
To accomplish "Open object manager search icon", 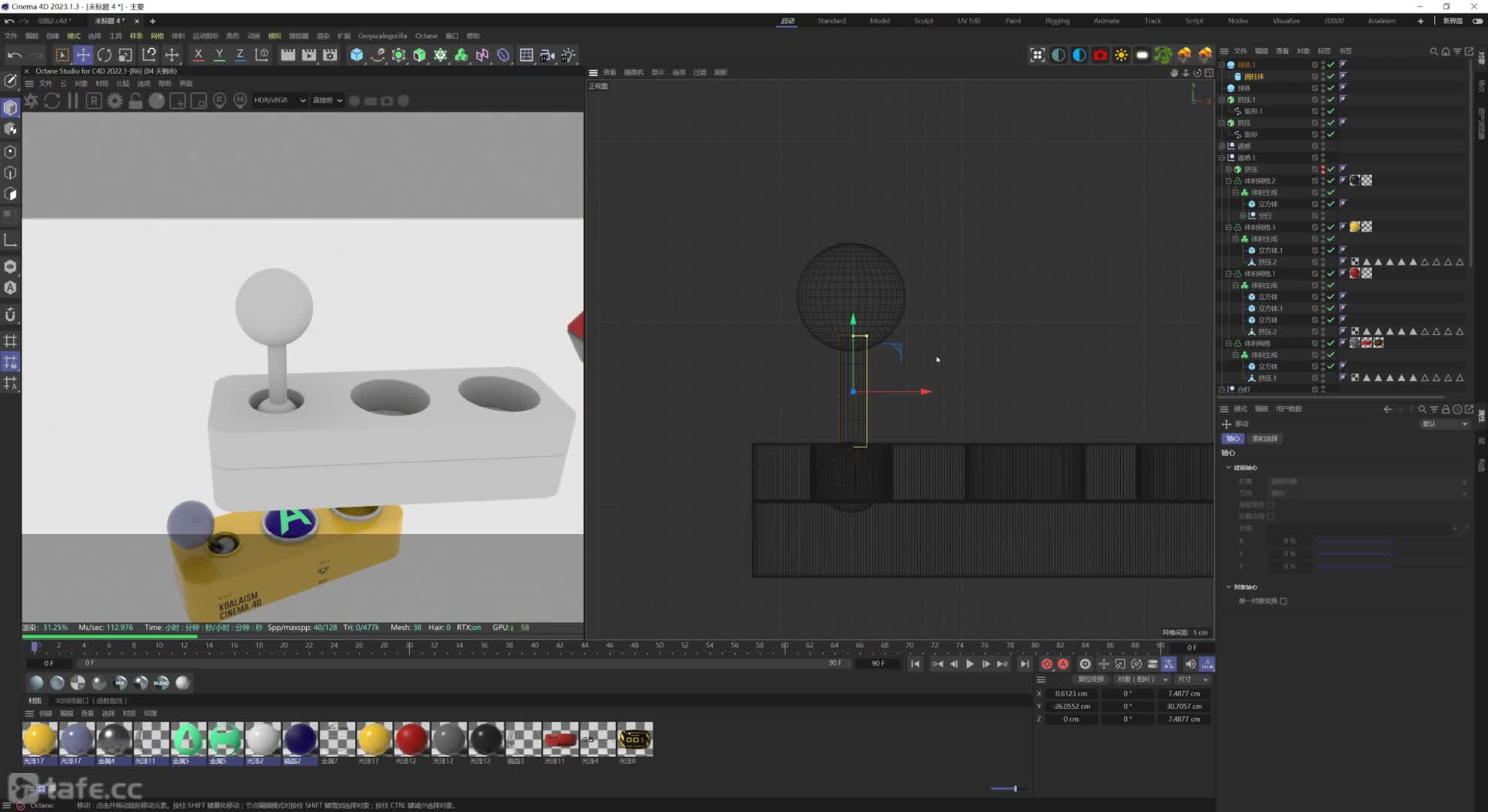I will pyautogui.click(x=1434, y=51).
